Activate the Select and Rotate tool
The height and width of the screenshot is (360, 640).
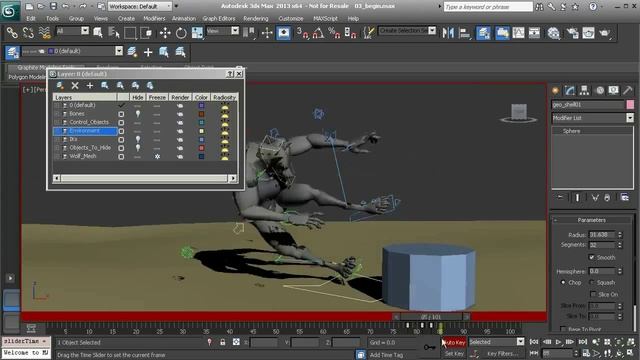click(181, 33)
